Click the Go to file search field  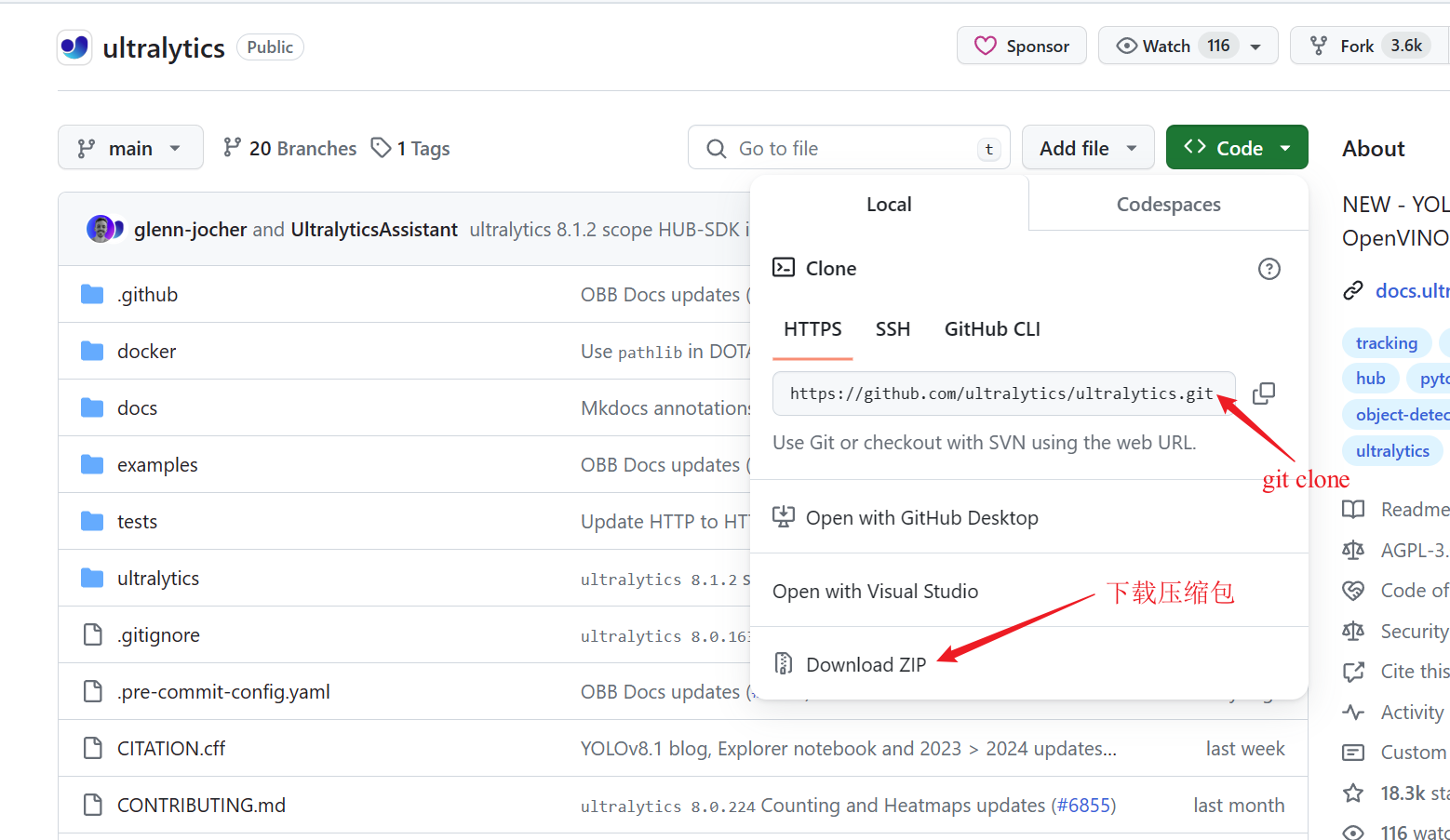[x=848, y=148]
